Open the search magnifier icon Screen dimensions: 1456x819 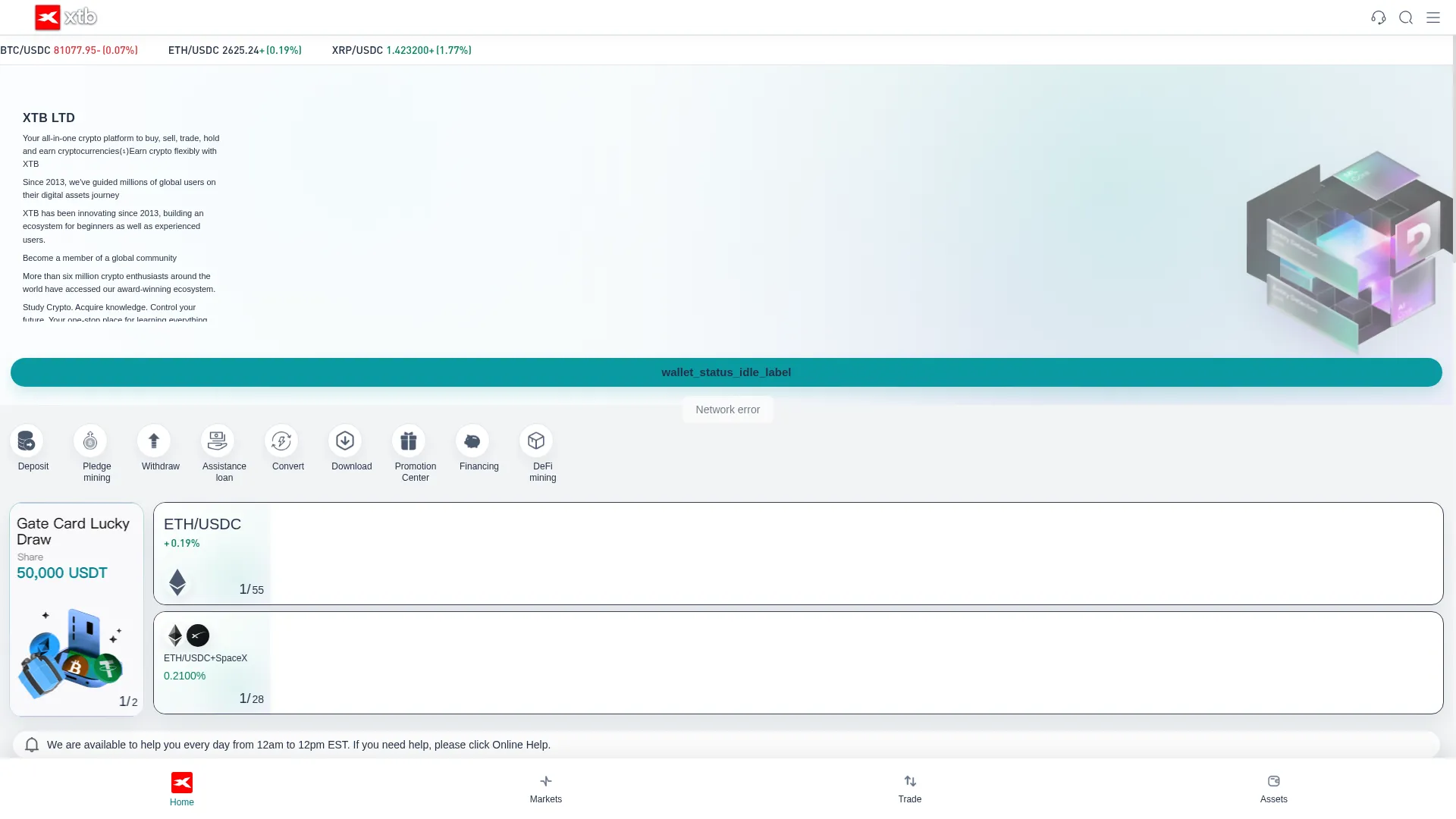tap(1406, 17)
